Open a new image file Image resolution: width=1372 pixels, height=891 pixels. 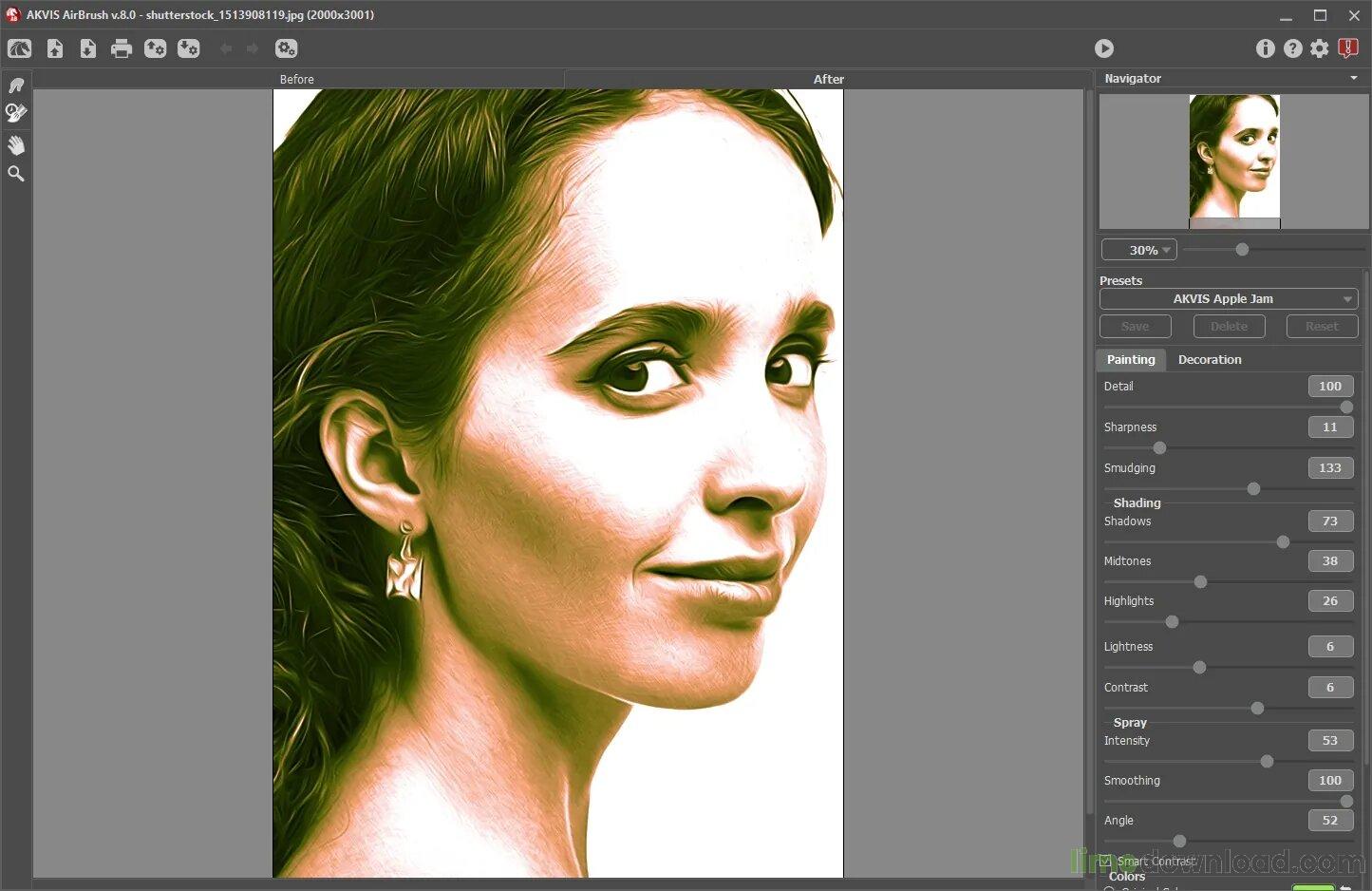[x=54, y=48]
